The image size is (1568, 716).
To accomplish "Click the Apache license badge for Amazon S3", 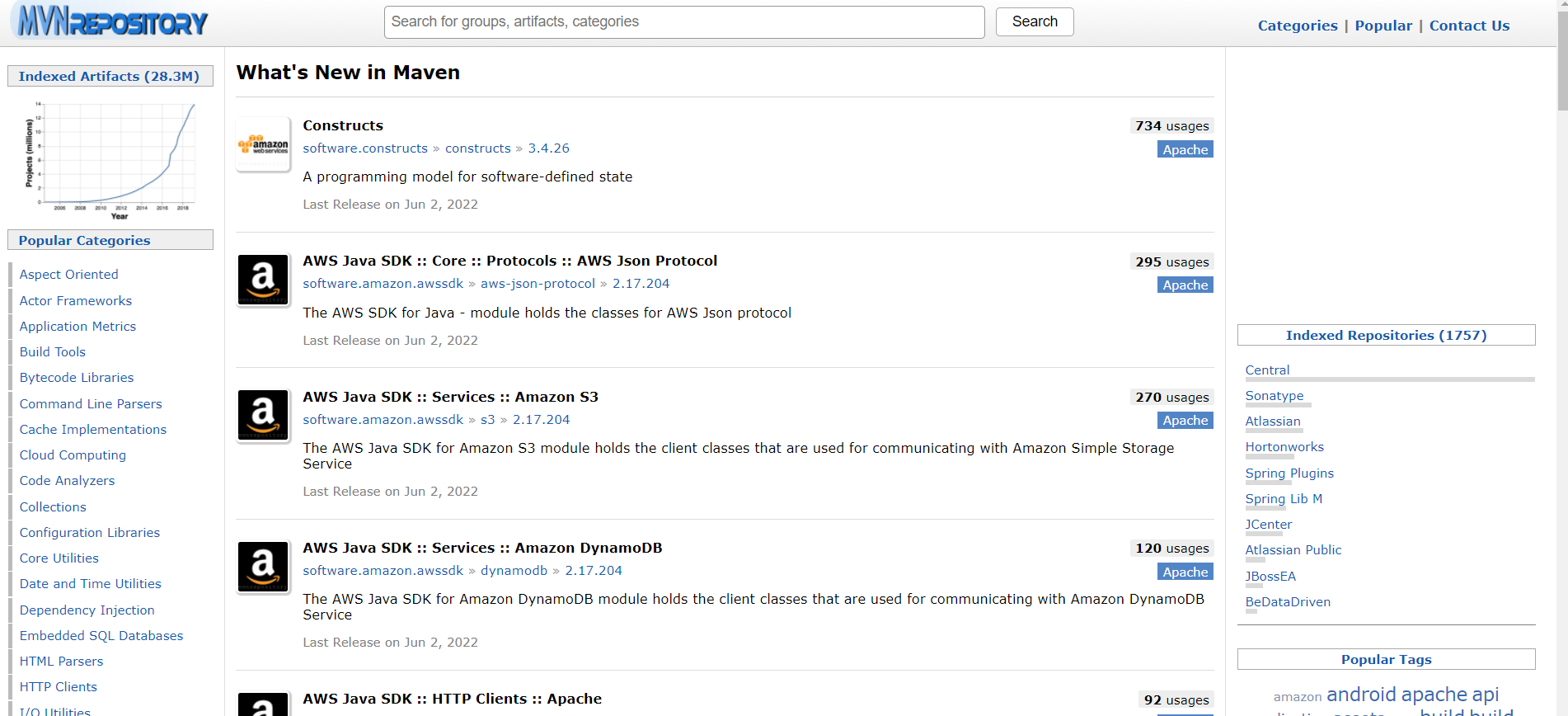I will click(x=1185, y=421).
